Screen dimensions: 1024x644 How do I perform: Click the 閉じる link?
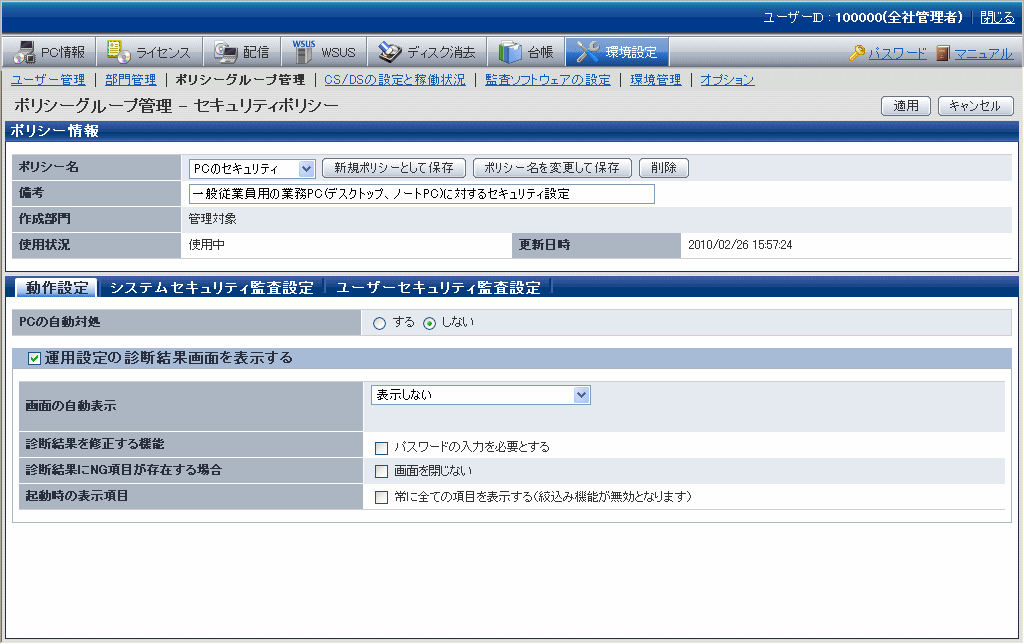point(997,18)
